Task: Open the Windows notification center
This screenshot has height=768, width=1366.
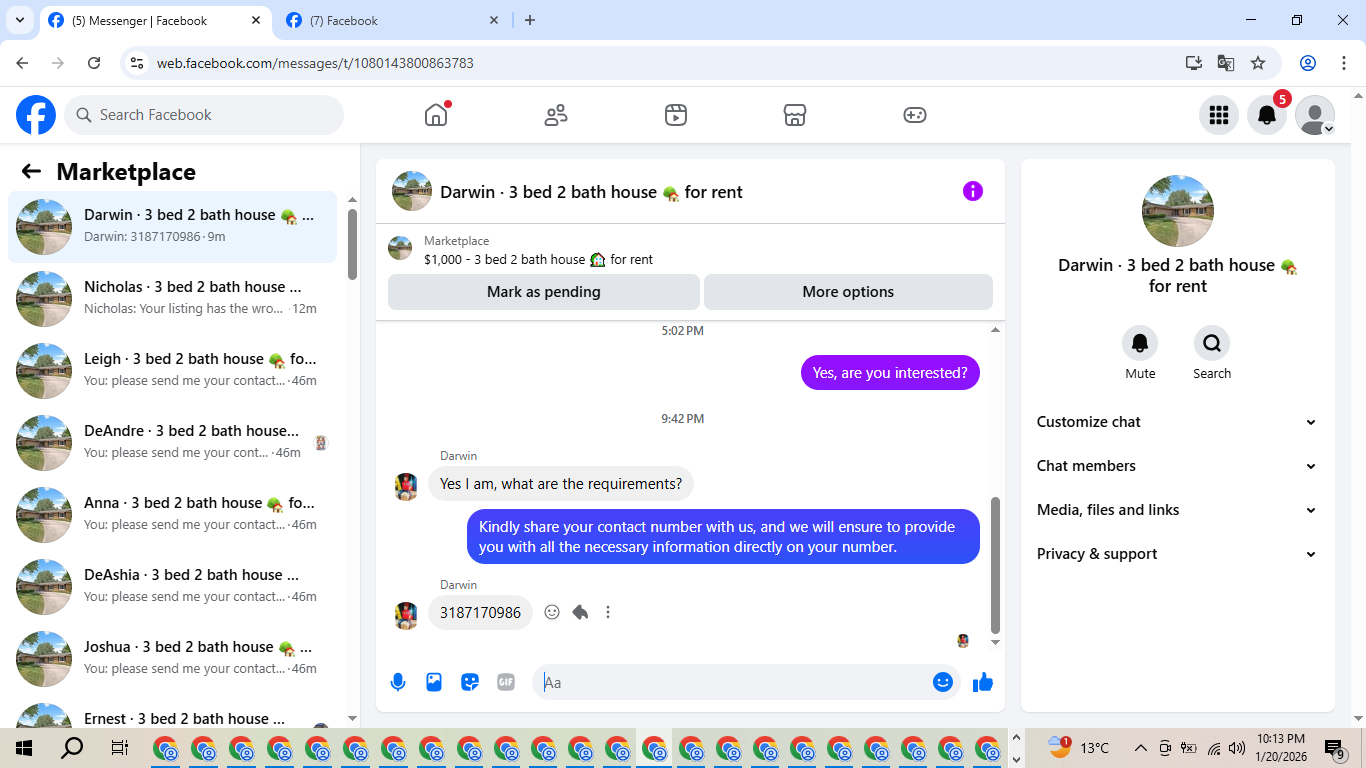Action: (1334, 748)
